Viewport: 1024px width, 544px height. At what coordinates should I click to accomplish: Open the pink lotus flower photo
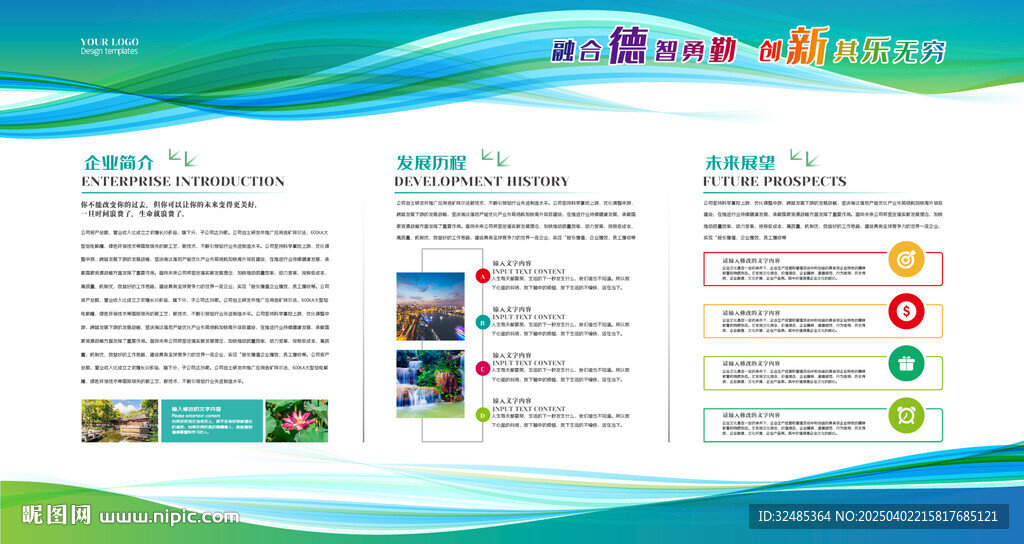point(296,421)
